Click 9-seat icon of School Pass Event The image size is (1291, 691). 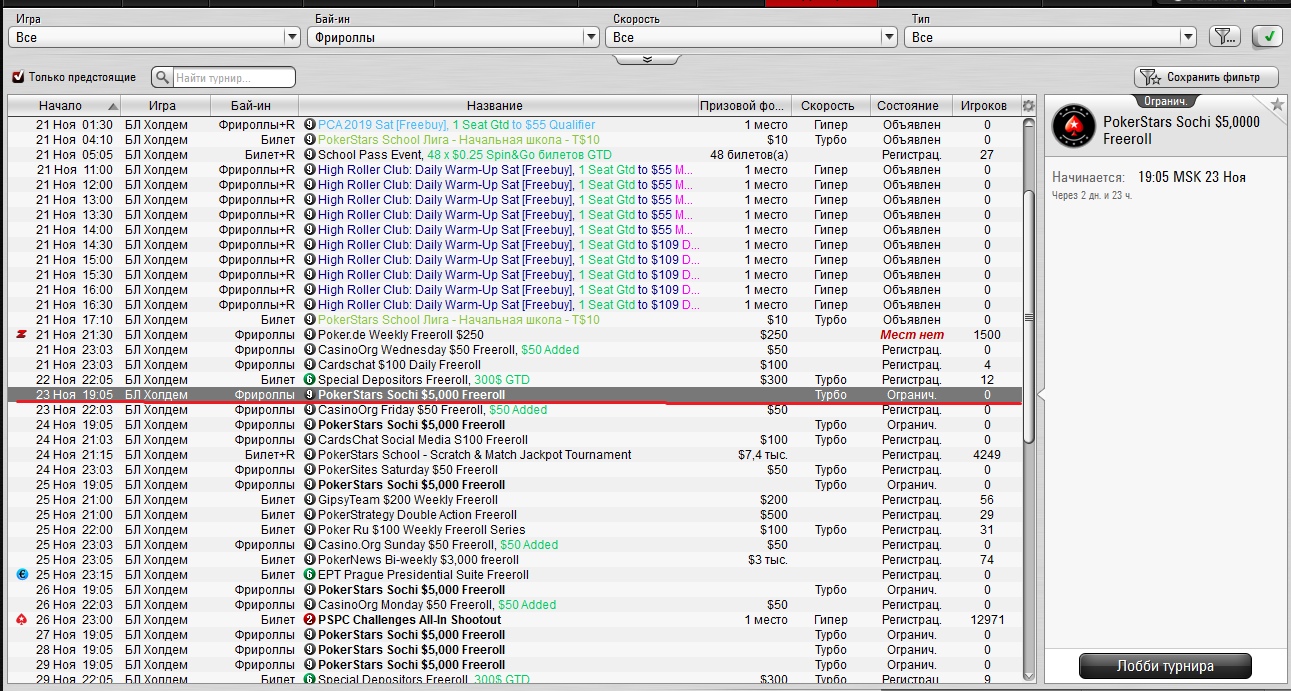point(310,155)
